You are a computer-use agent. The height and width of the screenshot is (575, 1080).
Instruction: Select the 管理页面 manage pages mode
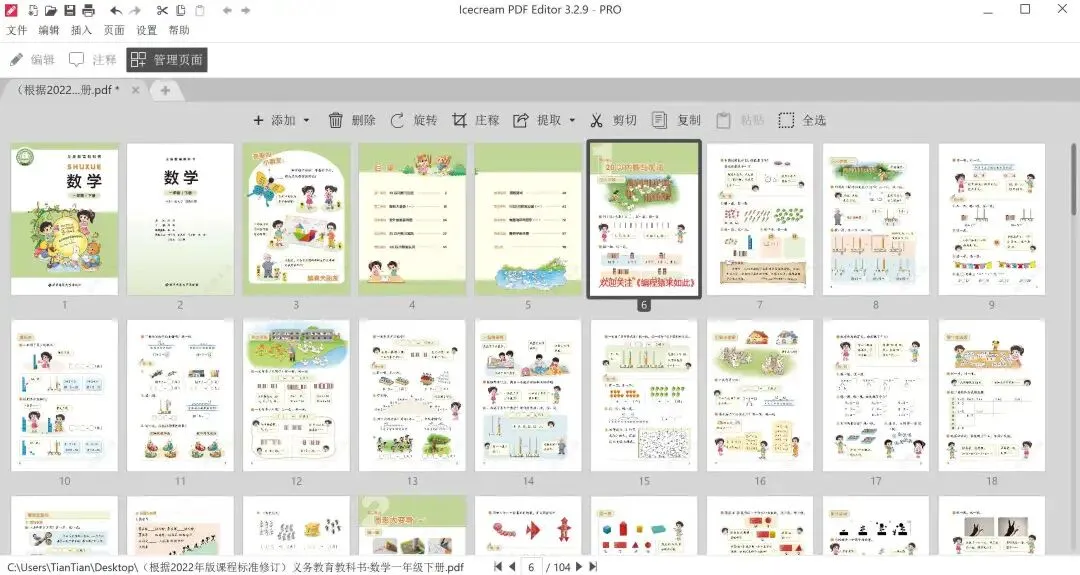pos(167,60)
